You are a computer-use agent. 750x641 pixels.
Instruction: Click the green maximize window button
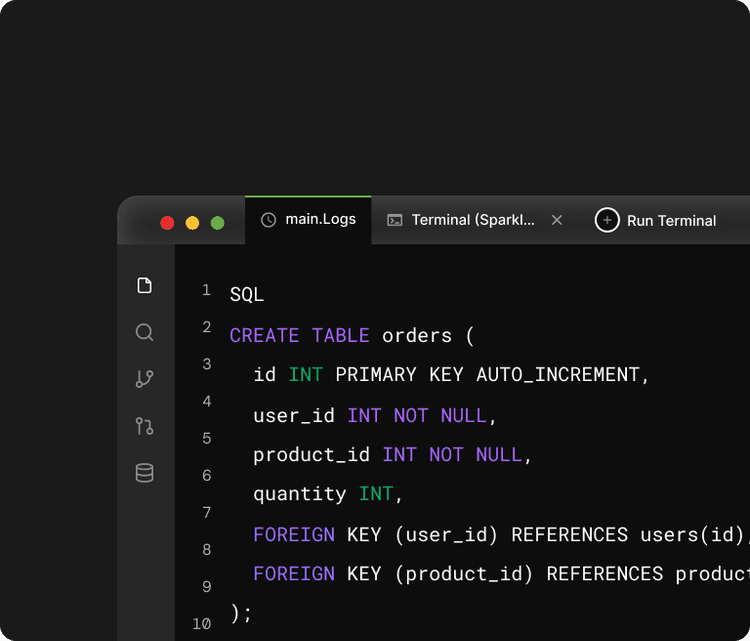[217, 223]
